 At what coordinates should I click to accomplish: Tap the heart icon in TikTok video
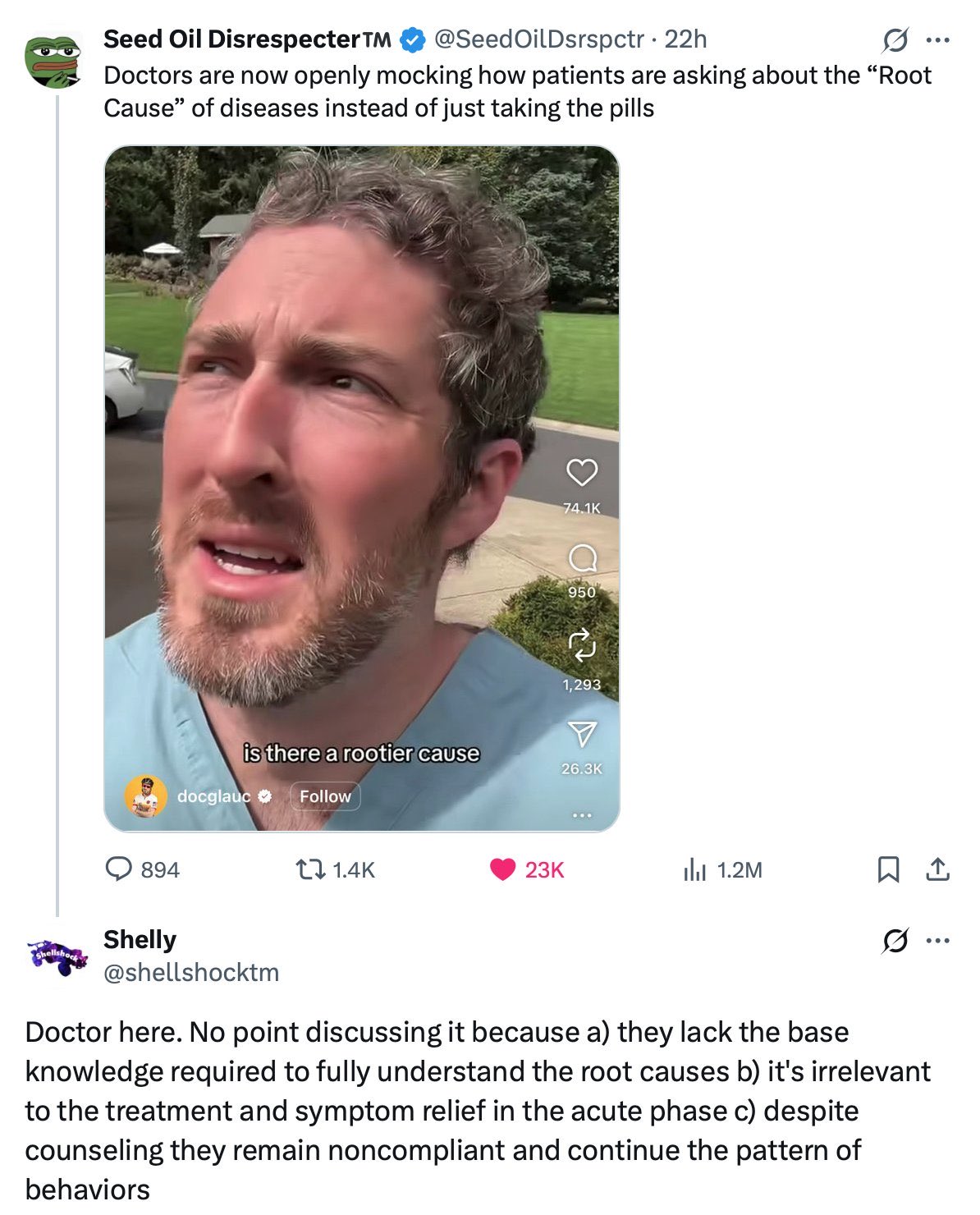point(582,473)
